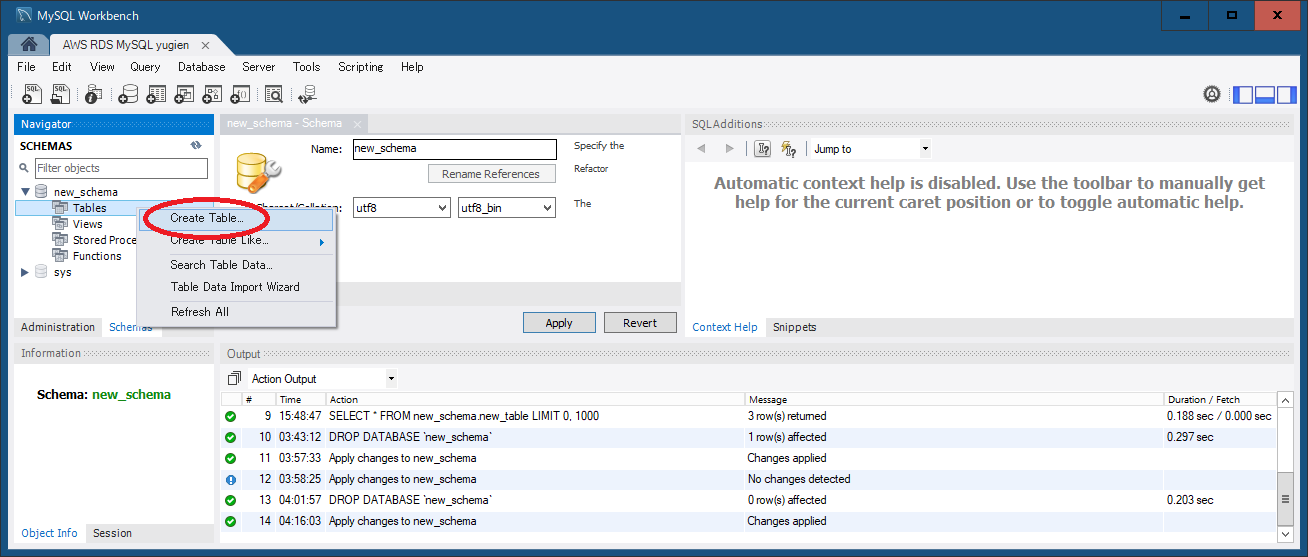Click the Filter objects search field
Screen dimensions: 1308x557
coord(121,168)
